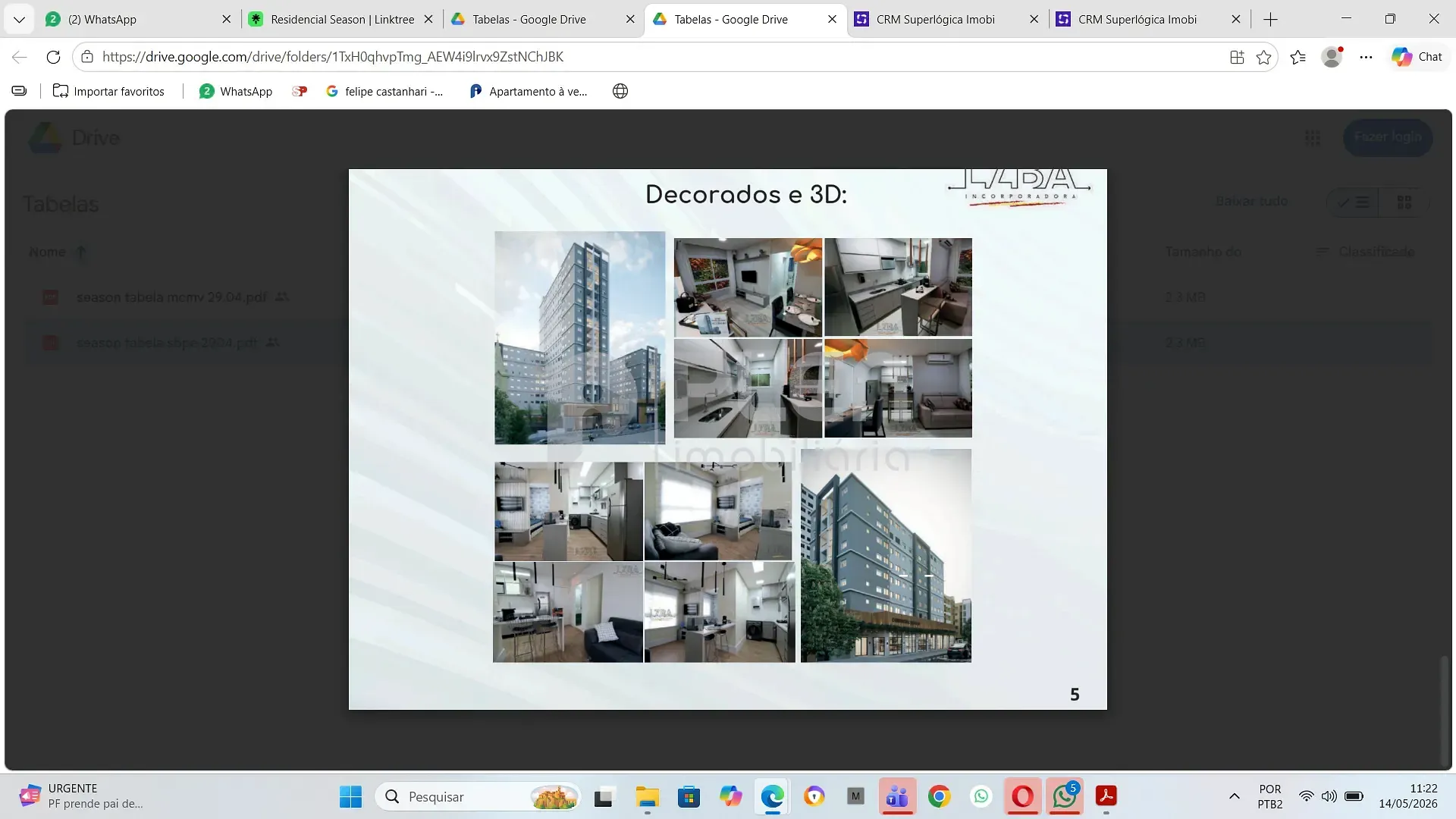Open the tab actions menu chevron
The width and height of the screenshot is (1456, 819).
(19, 20)
